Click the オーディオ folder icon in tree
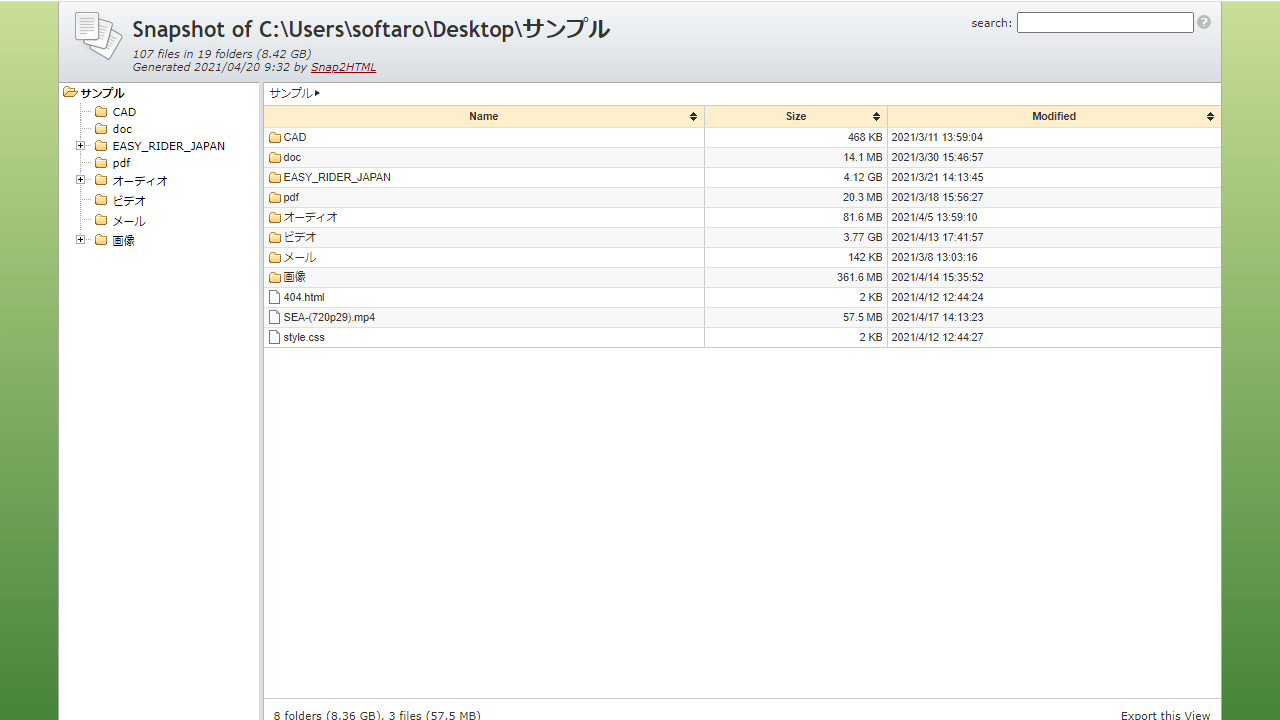 [101, 180]
